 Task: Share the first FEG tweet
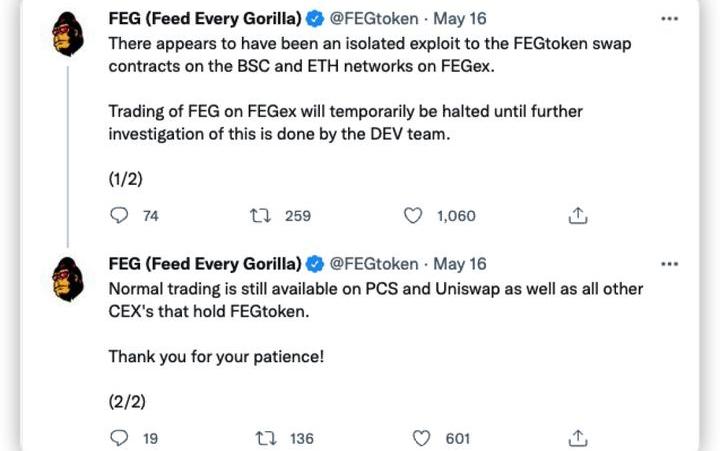coord(577,215)
